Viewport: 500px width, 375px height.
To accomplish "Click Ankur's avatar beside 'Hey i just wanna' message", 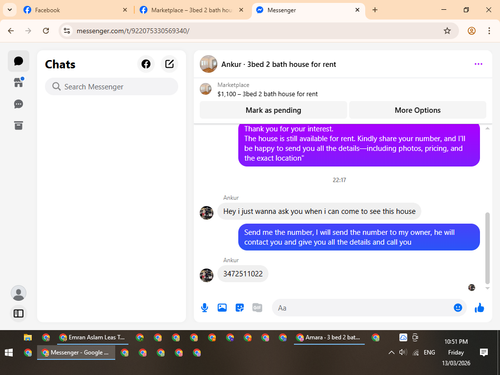I will tap(207, 212).
